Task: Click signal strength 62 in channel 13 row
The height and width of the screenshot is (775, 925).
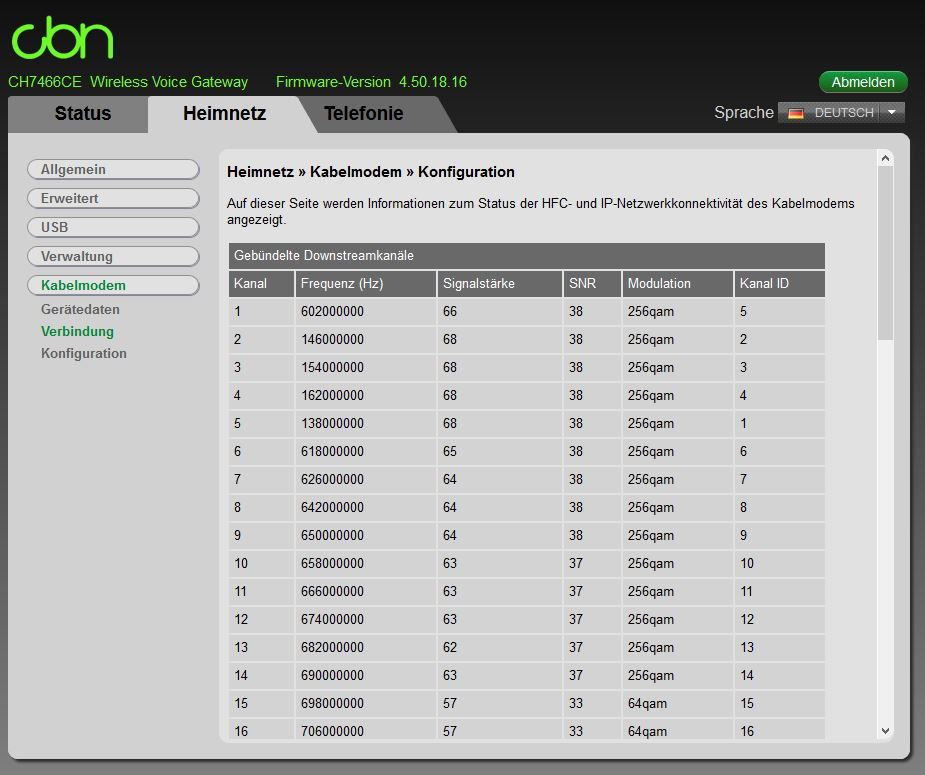Action: [x=450, y=648]
